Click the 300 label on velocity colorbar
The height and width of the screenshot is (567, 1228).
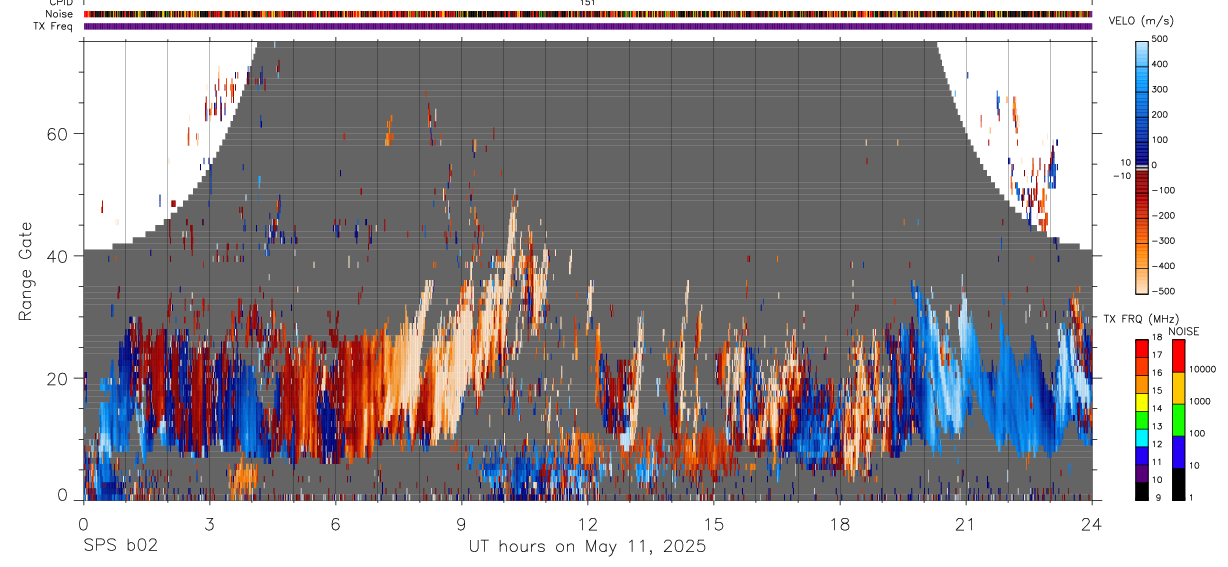1161,89
